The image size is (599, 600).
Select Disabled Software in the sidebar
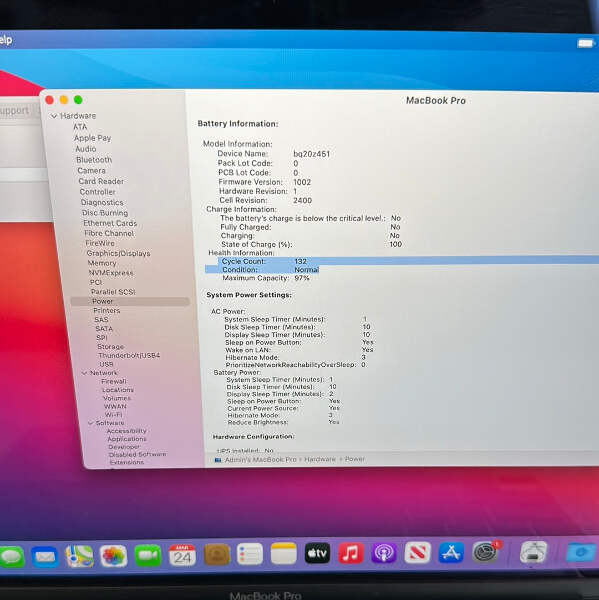(137, 455)
